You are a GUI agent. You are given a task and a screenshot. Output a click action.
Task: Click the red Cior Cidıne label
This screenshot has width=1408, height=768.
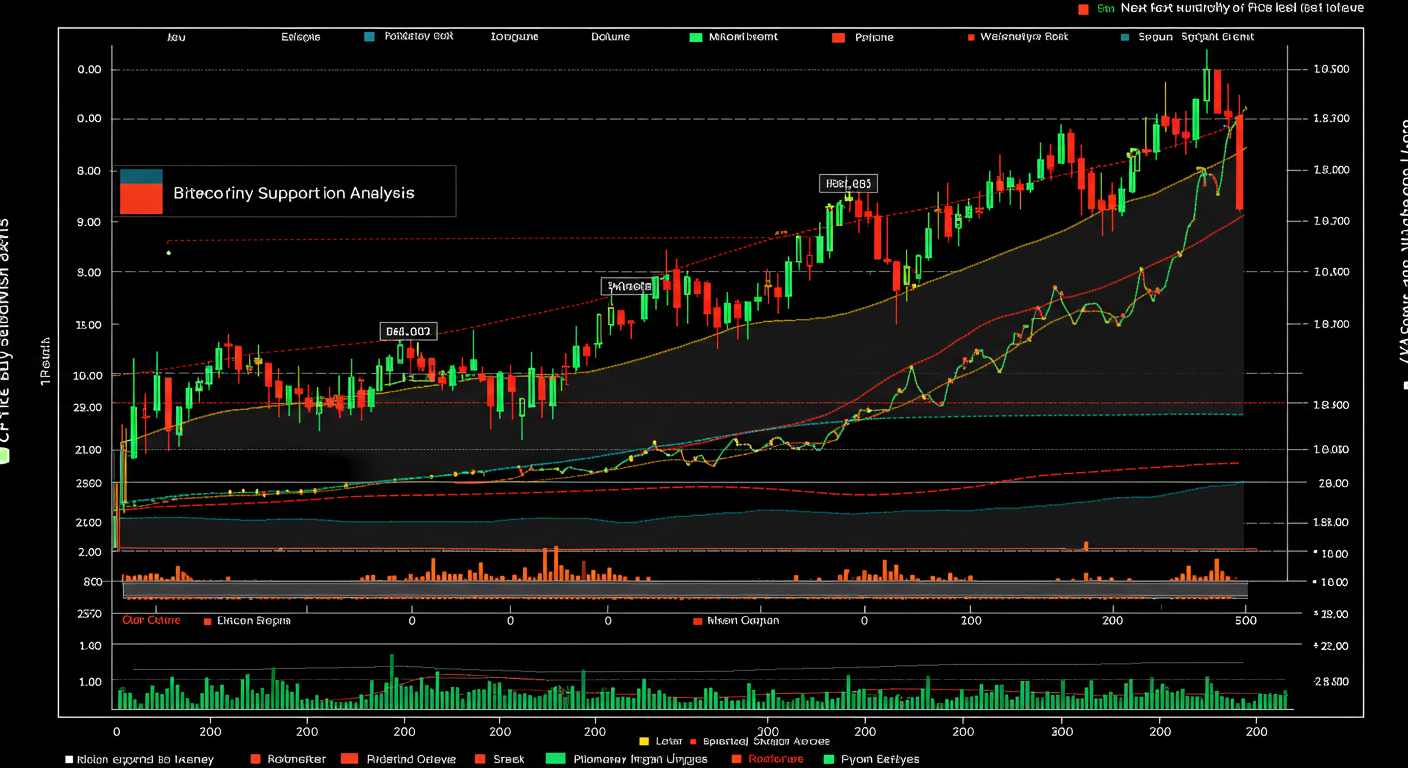(151, 620)
